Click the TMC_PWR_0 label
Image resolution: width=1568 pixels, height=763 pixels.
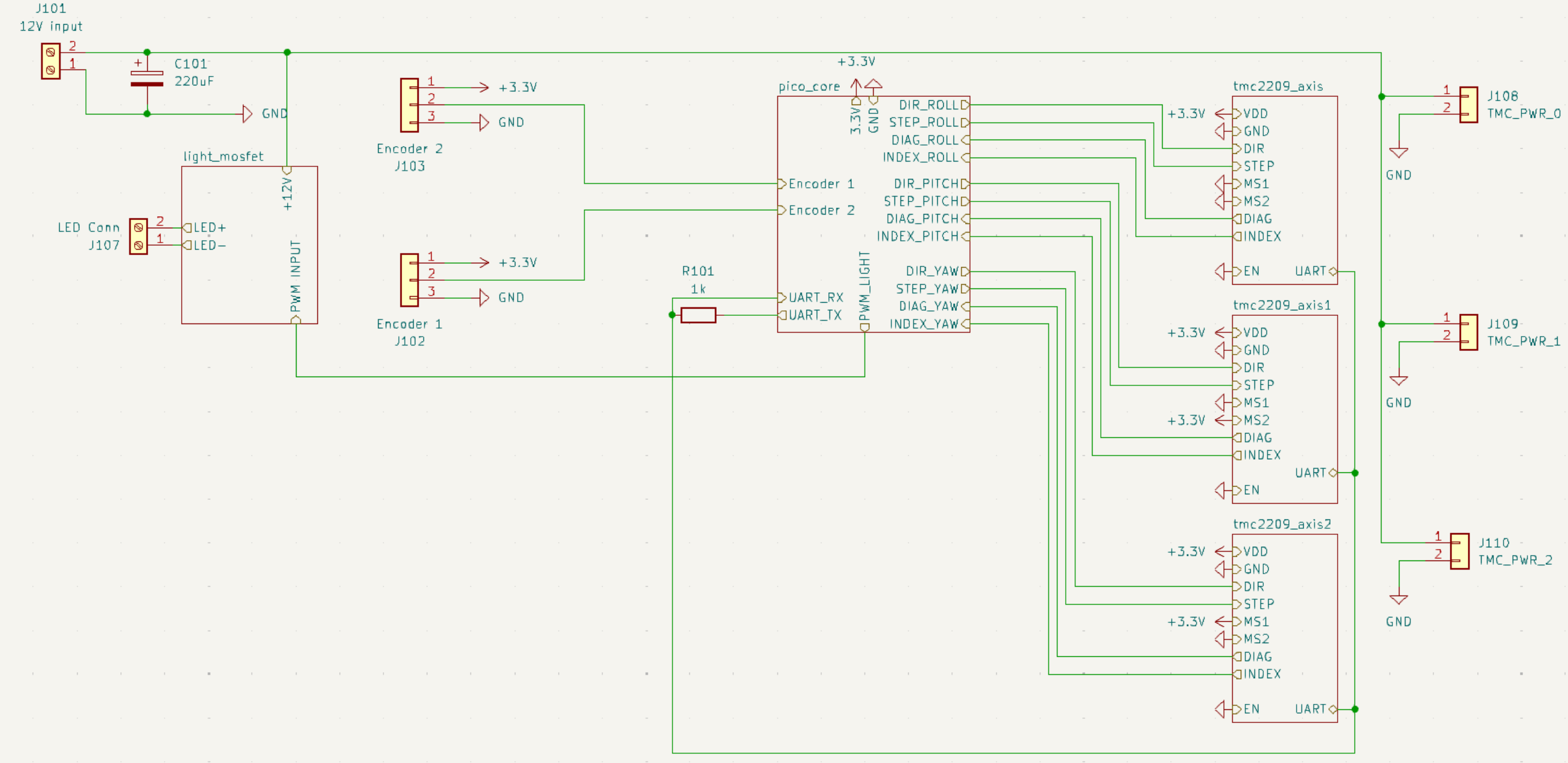pos(1524,114)
